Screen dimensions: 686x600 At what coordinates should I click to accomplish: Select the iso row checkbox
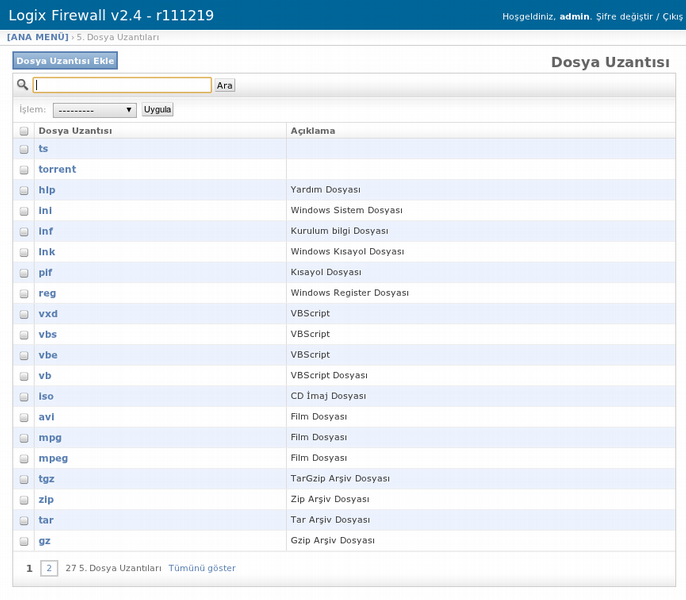click(24, 397)
